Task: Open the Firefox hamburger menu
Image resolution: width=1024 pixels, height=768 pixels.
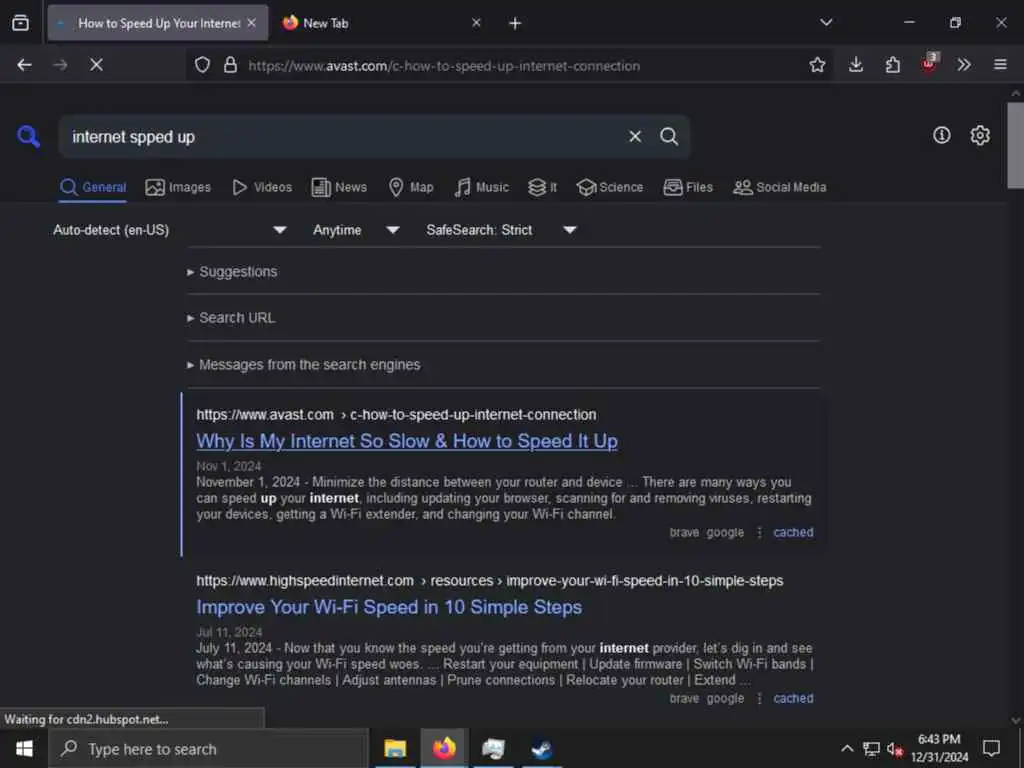Action: coord(1000,65)
